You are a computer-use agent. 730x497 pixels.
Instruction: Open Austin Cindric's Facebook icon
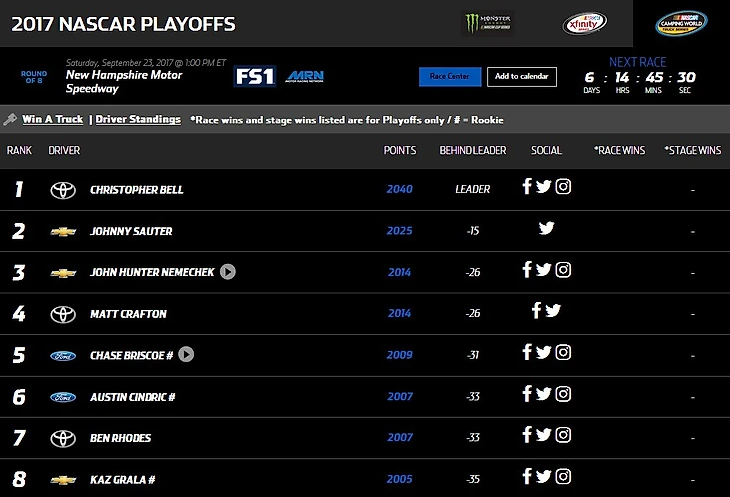click(527, 394)
